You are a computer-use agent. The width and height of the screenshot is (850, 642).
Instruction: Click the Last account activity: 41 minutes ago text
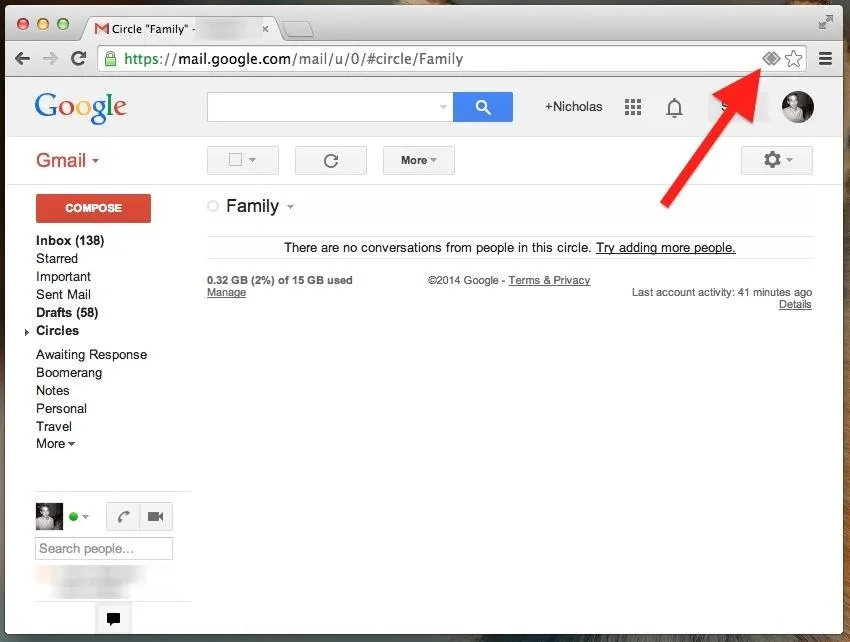pyautogui.click(x=722, y=292)
